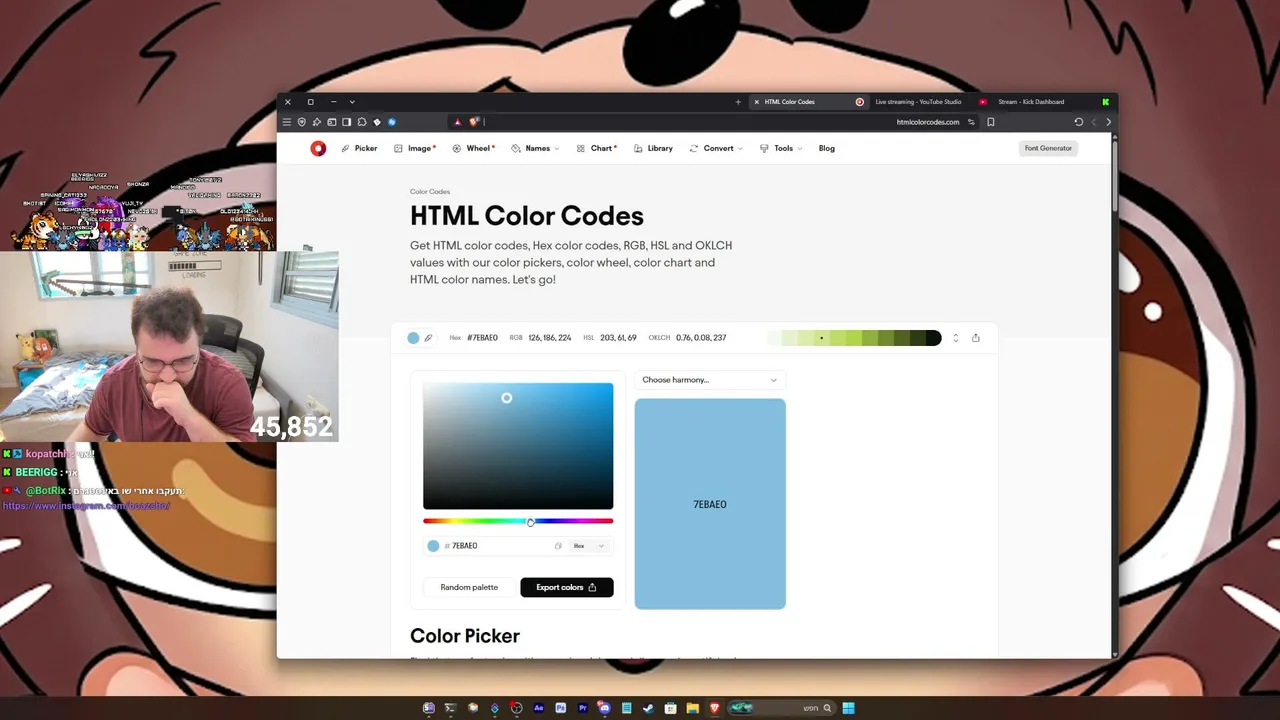Click the OKLCH value 0.76, 0.08, 237
This screenshot has width=1280, height=720.
pos(701,338)
